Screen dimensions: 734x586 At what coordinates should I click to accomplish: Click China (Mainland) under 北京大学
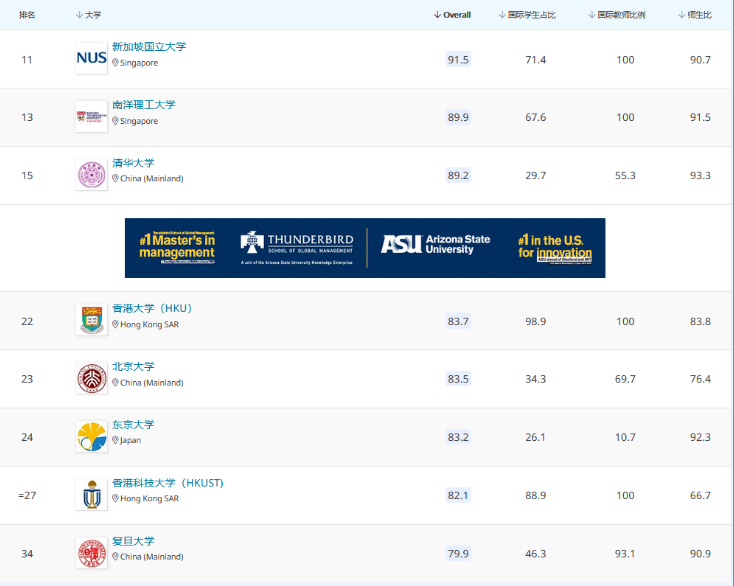coord(152,382)
